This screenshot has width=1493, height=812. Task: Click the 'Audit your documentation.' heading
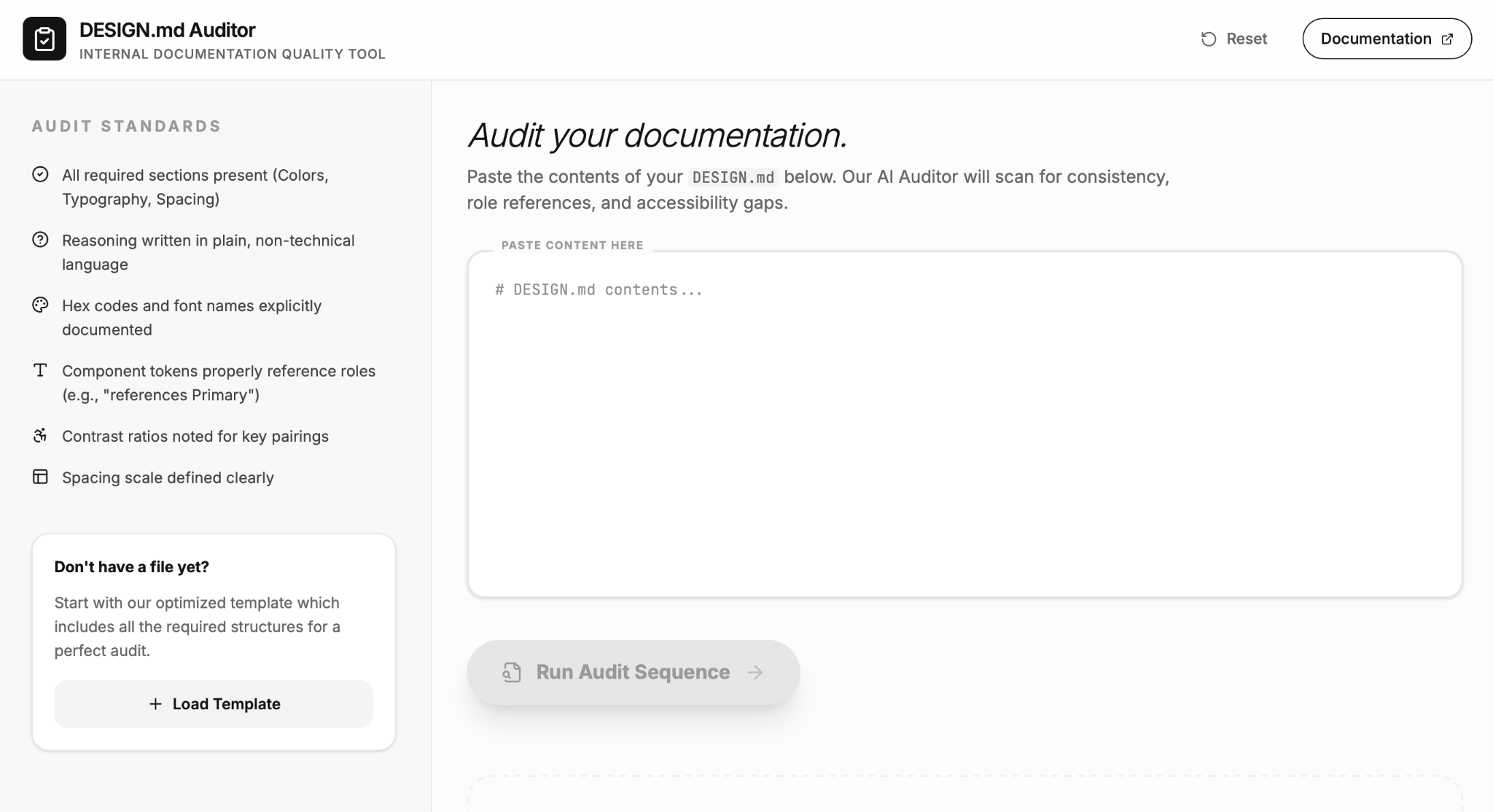658,136
